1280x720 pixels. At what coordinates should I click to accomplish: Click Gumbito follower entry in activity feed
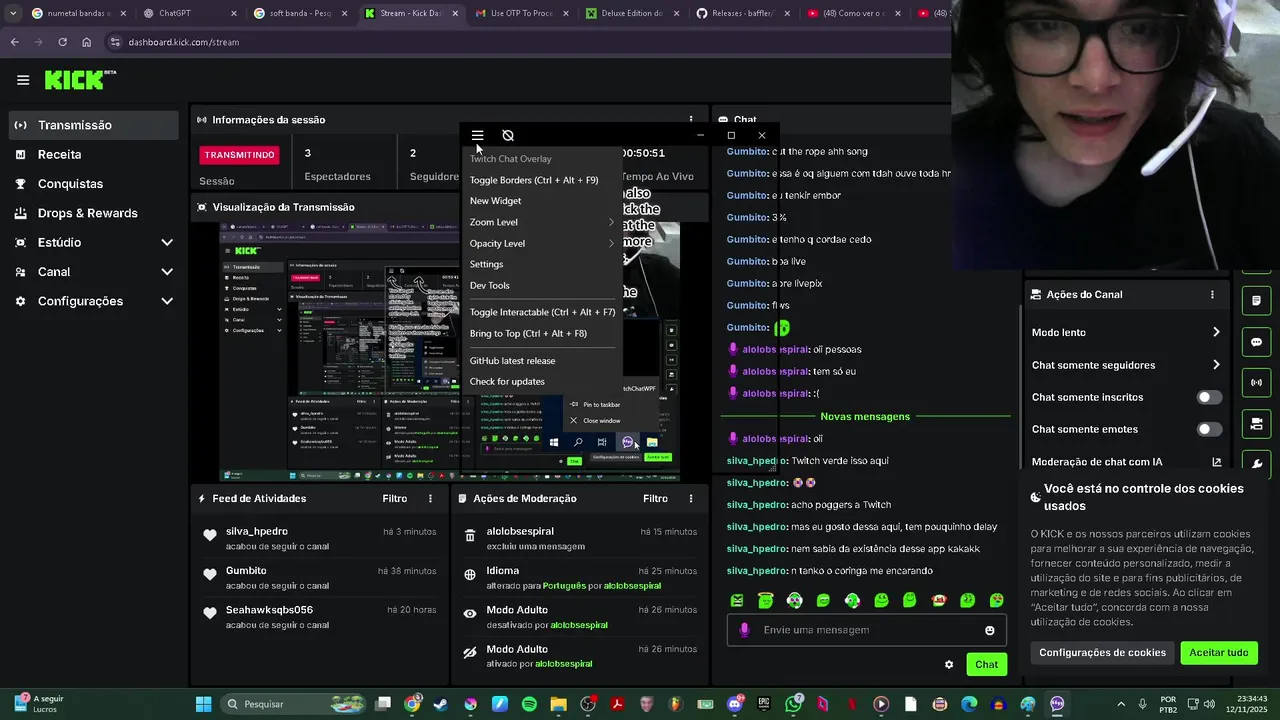point(320,577)
